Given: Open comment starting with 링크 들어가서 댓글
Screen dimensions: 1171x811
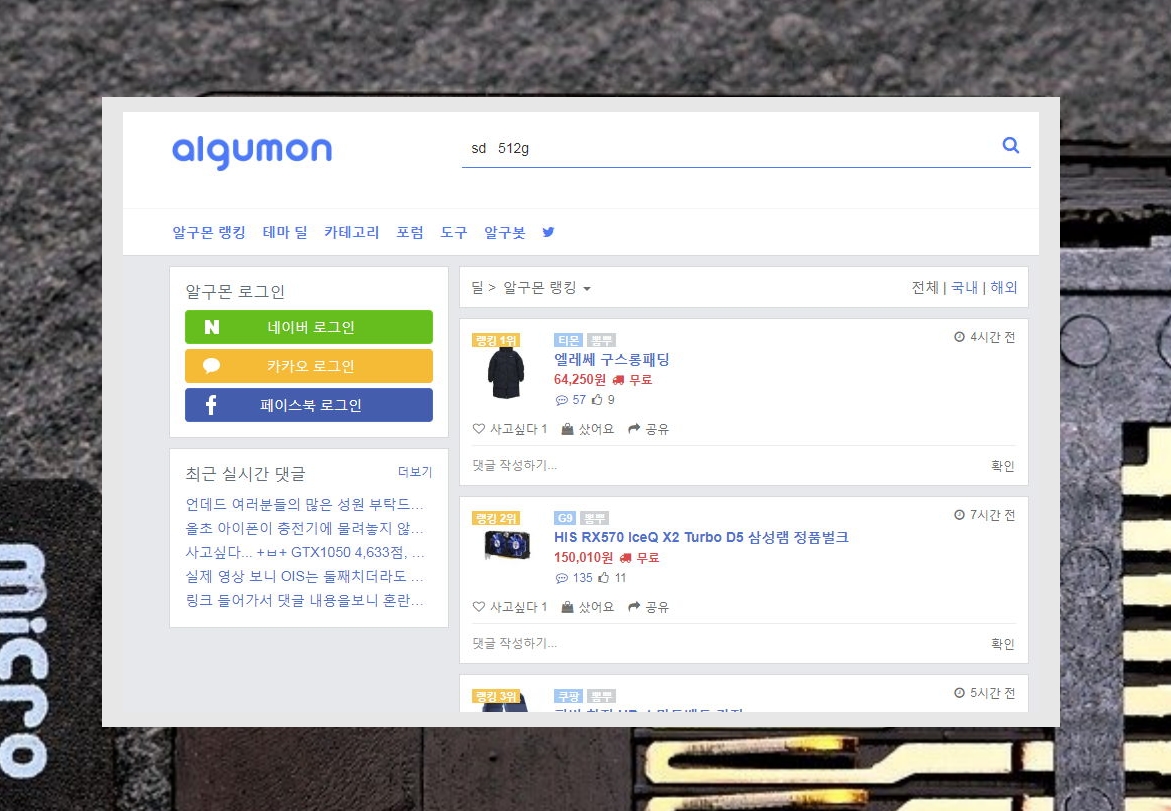Looking at the screenshot, I should (305, 600).
